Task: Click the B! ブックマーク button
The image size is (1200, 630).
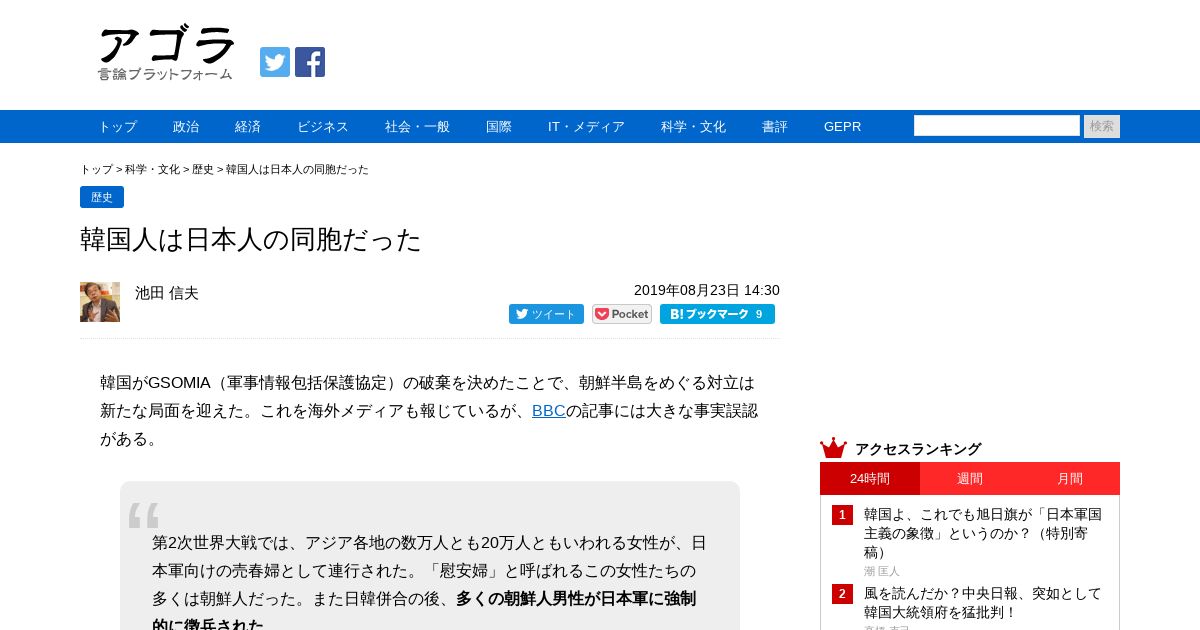Action: [717, 314]
